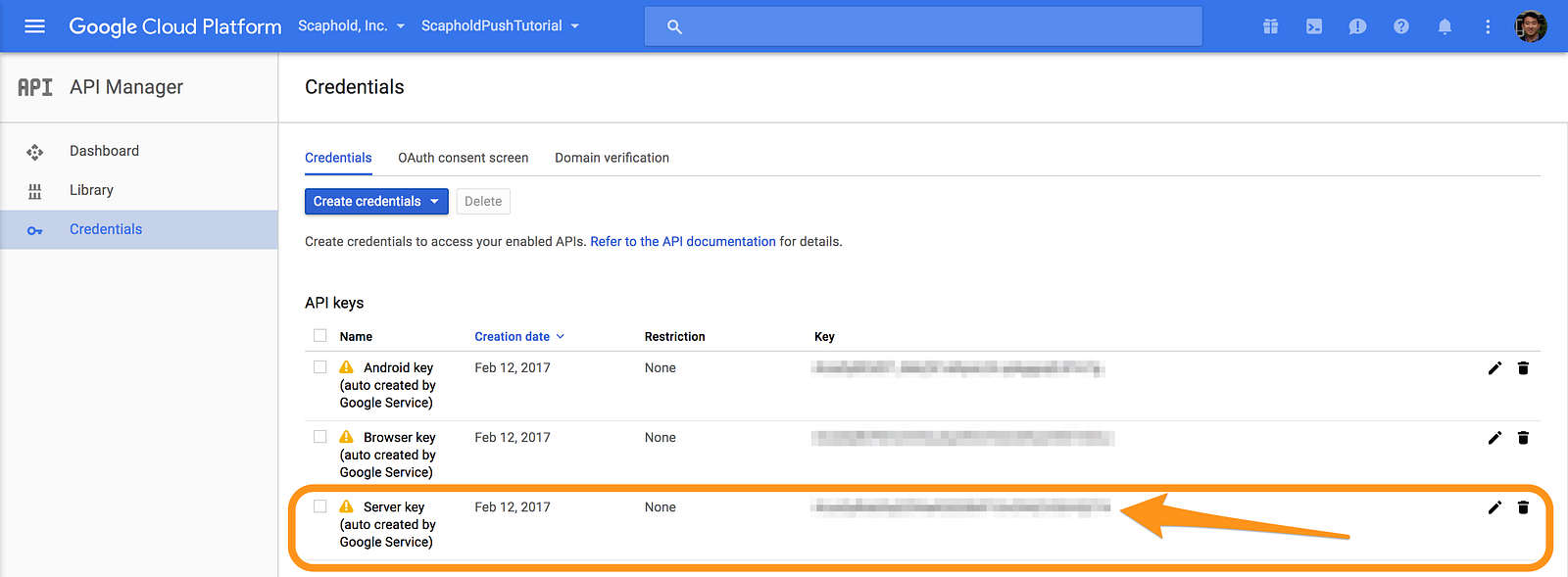Click the Delete button
This screenshot has height=577, width=1568.
[x=483, y=201]
